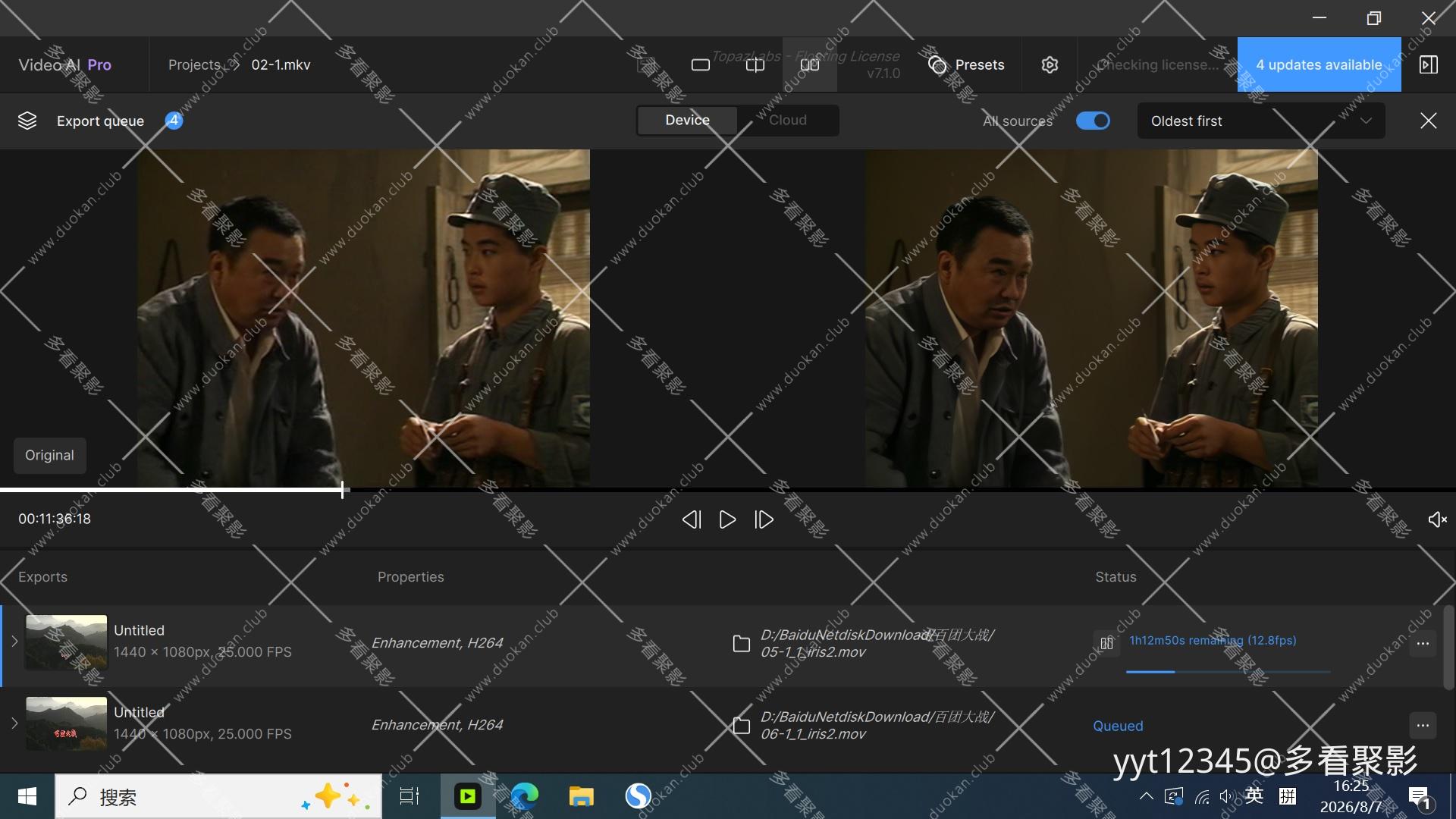Click the timecode 00:11:36:18
The image size is (1456, 819).
[55, 519]
